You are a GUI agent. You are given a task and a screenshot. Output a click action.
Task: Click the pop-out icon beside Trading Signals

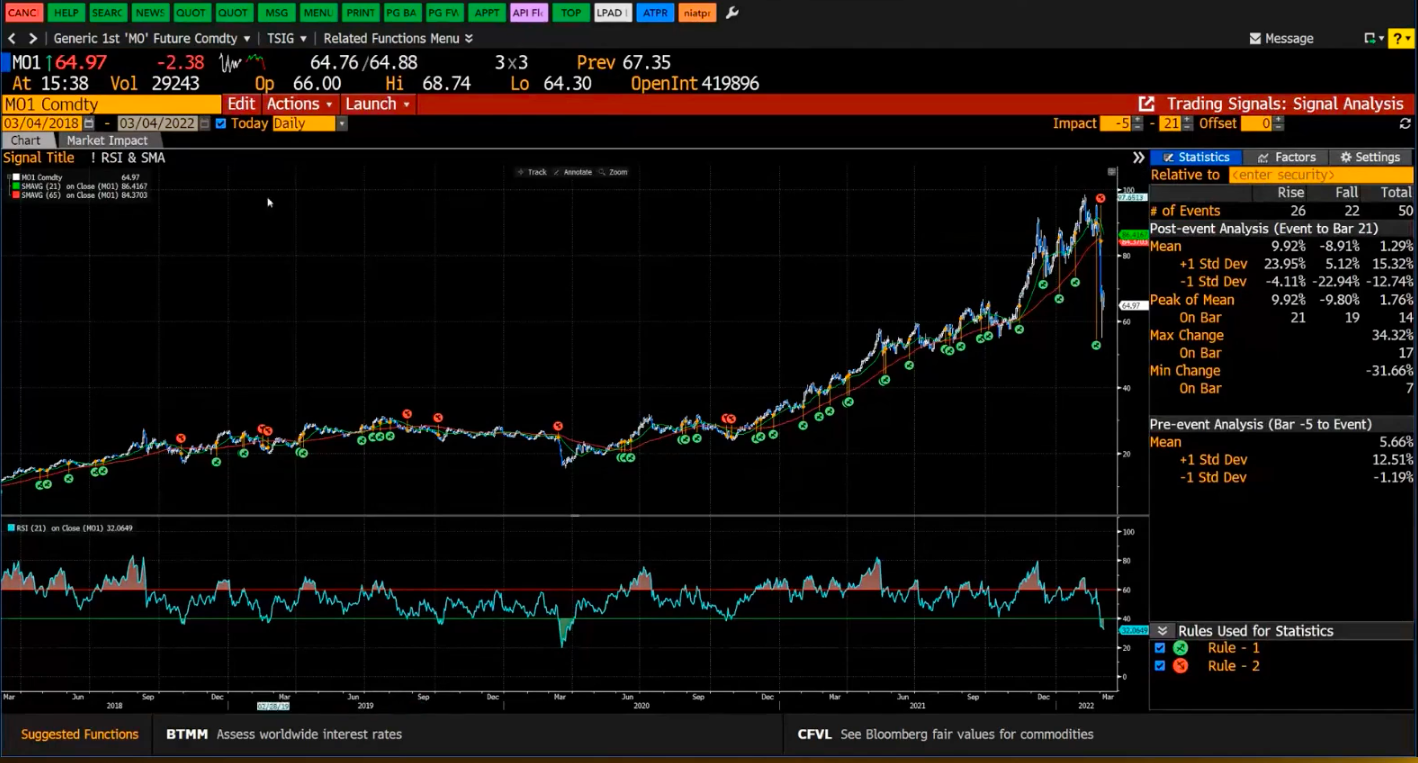click(1146, 104)
